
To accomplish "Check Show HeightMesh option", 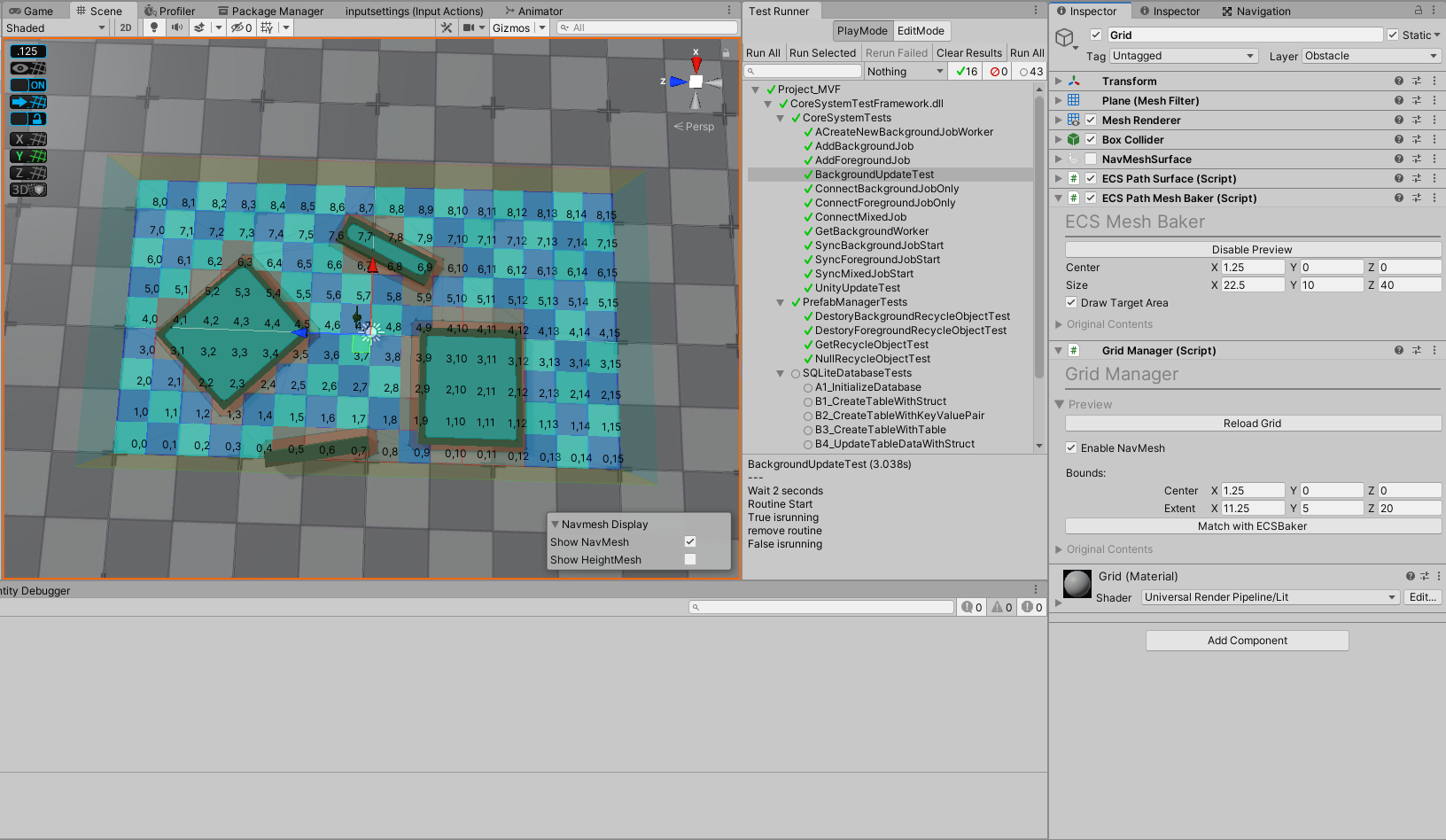I will [690, 559].
